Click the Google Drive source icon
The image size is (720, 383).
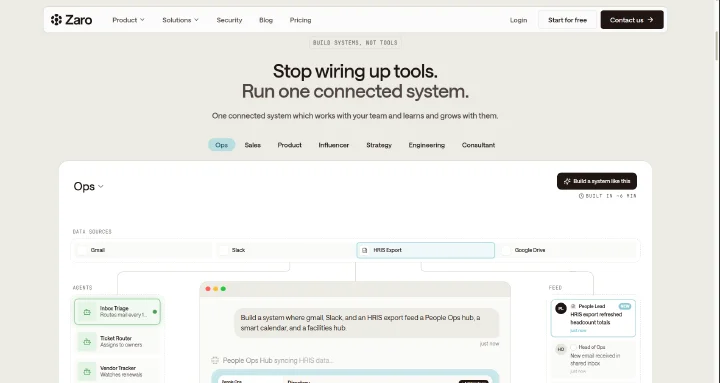[506, 250]
